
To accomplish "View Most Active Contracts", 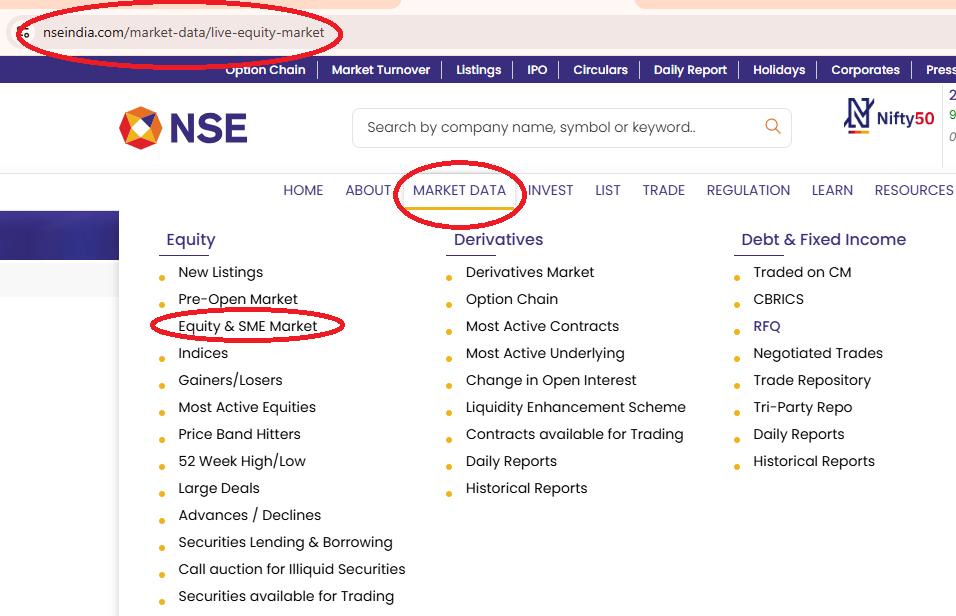I will coord(542,325).
